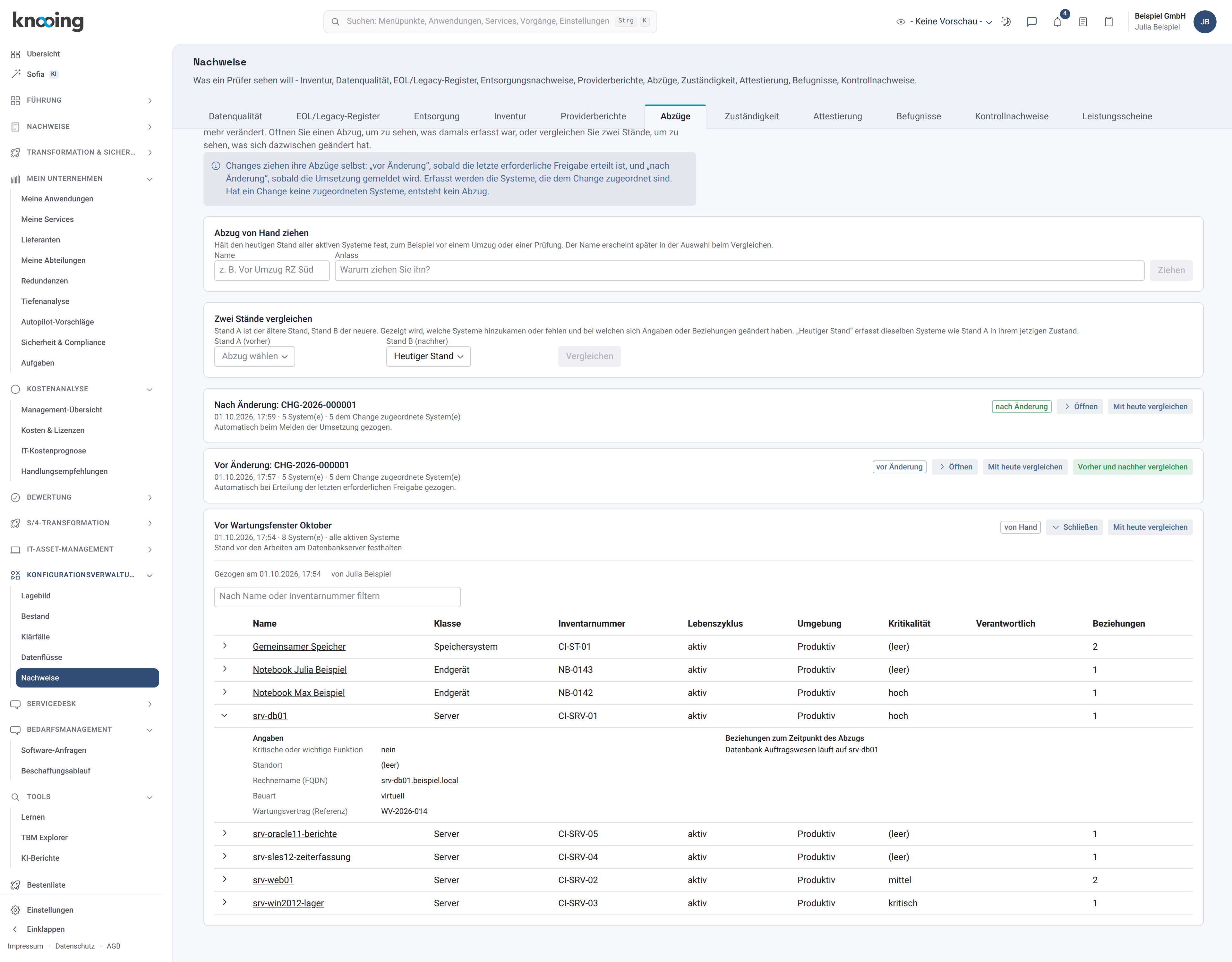Open Bestenliste in sidebar
The height and width of the screenshot is (962, 1232).
(x=46, y=885)
